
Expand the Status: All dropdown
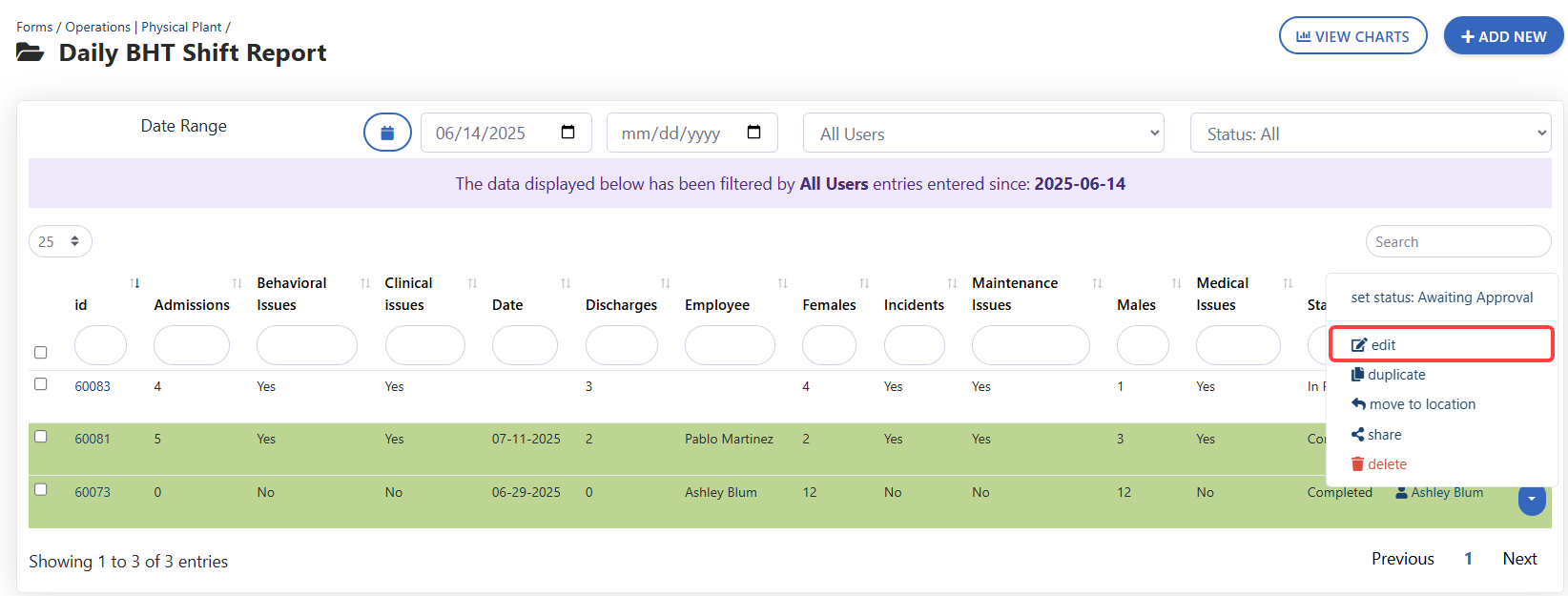[x=1370, y=134]
